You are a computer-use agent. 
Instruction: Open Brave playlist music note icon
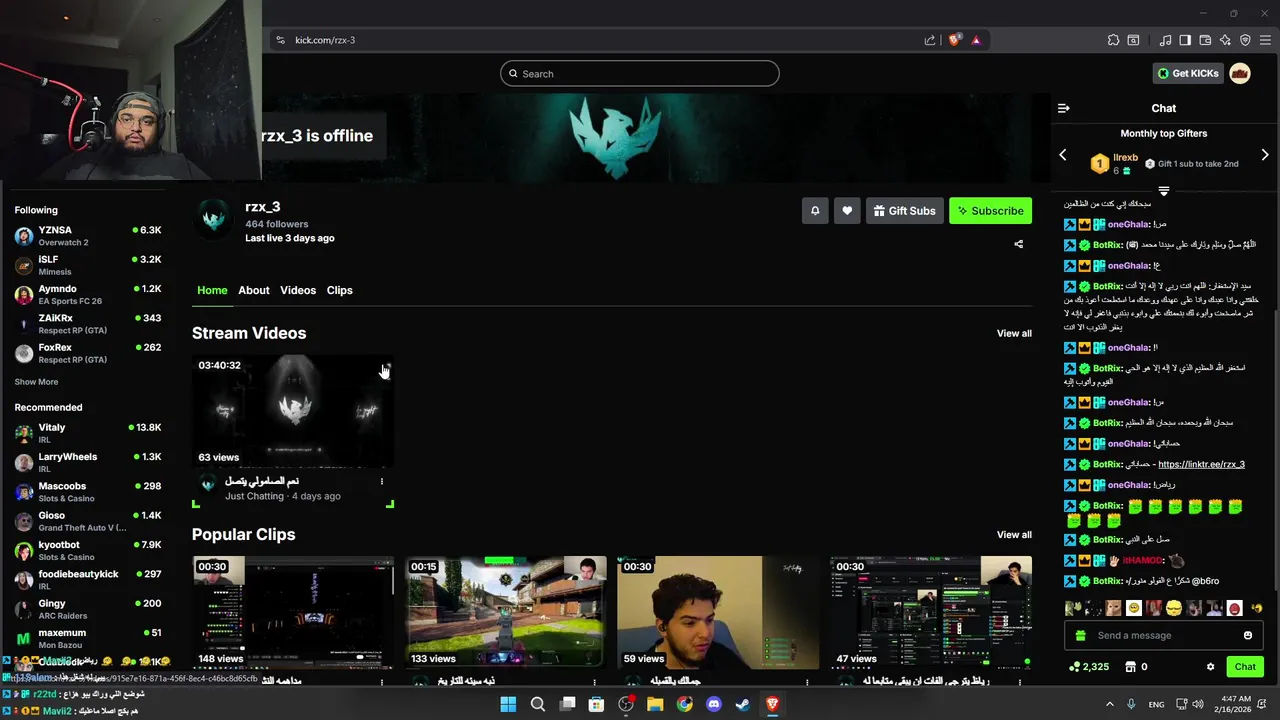tap(1165, 40)
